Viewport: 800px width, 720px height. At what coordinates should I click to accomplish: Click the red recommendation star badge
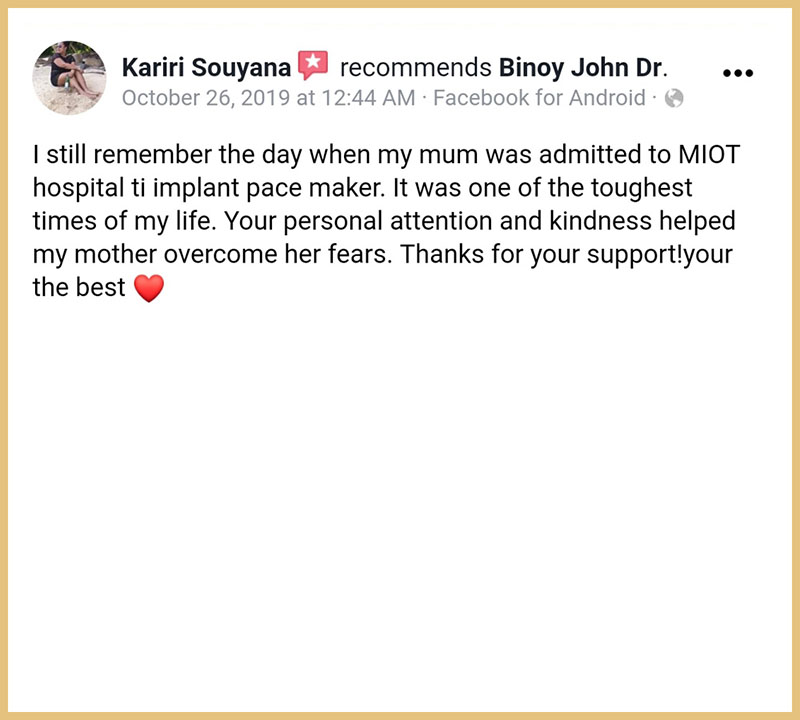[313, 67]
